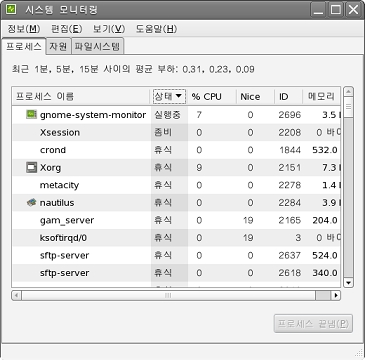Image resolution: width=365 pixels, height=360 pixels.
Task: Select the sftp-server row with ID 2637
Action: [176, 255]
